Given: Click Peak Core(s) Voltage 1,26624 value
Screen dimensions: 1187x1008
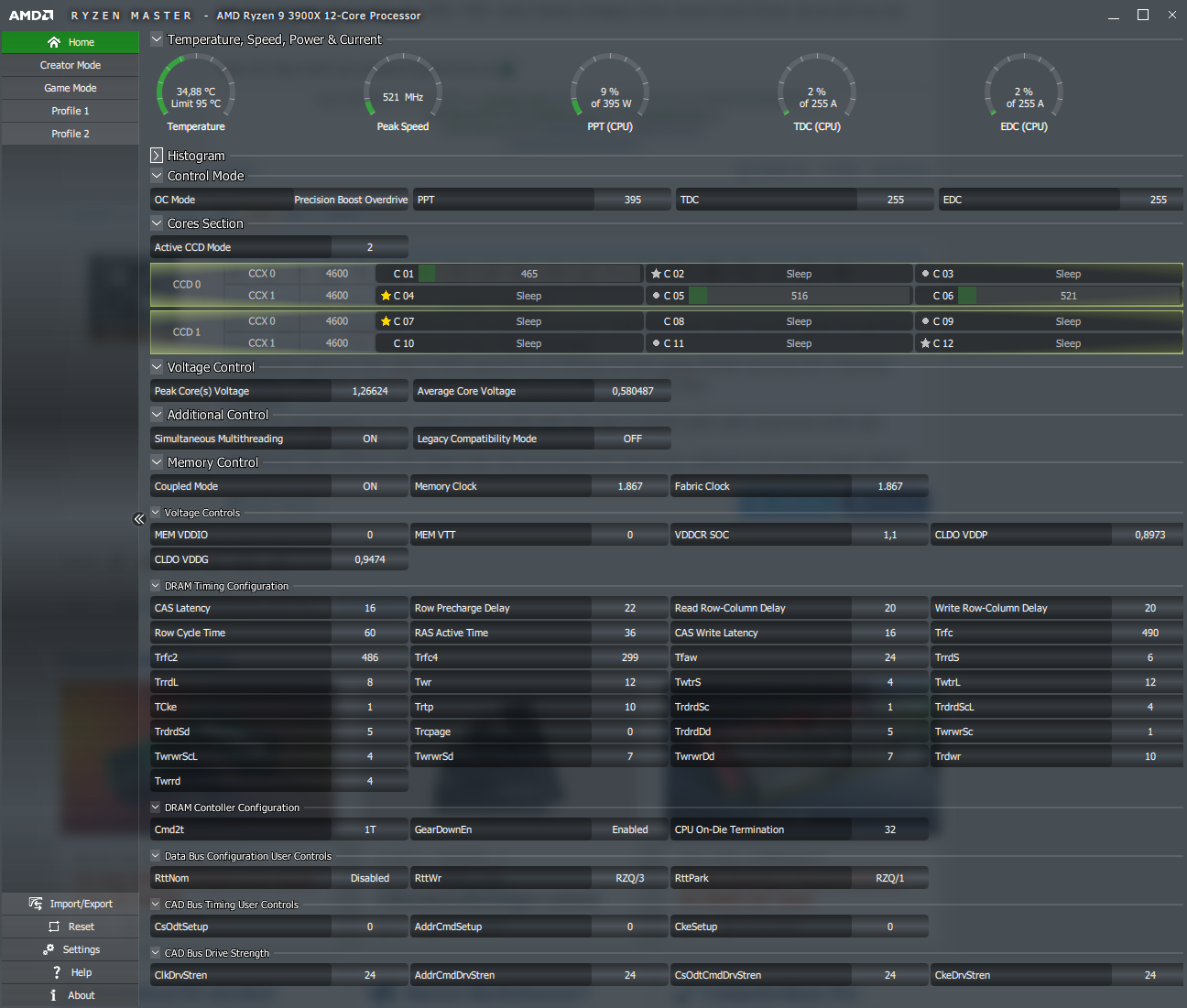Looking at the screenshot, I should (370, 391).
